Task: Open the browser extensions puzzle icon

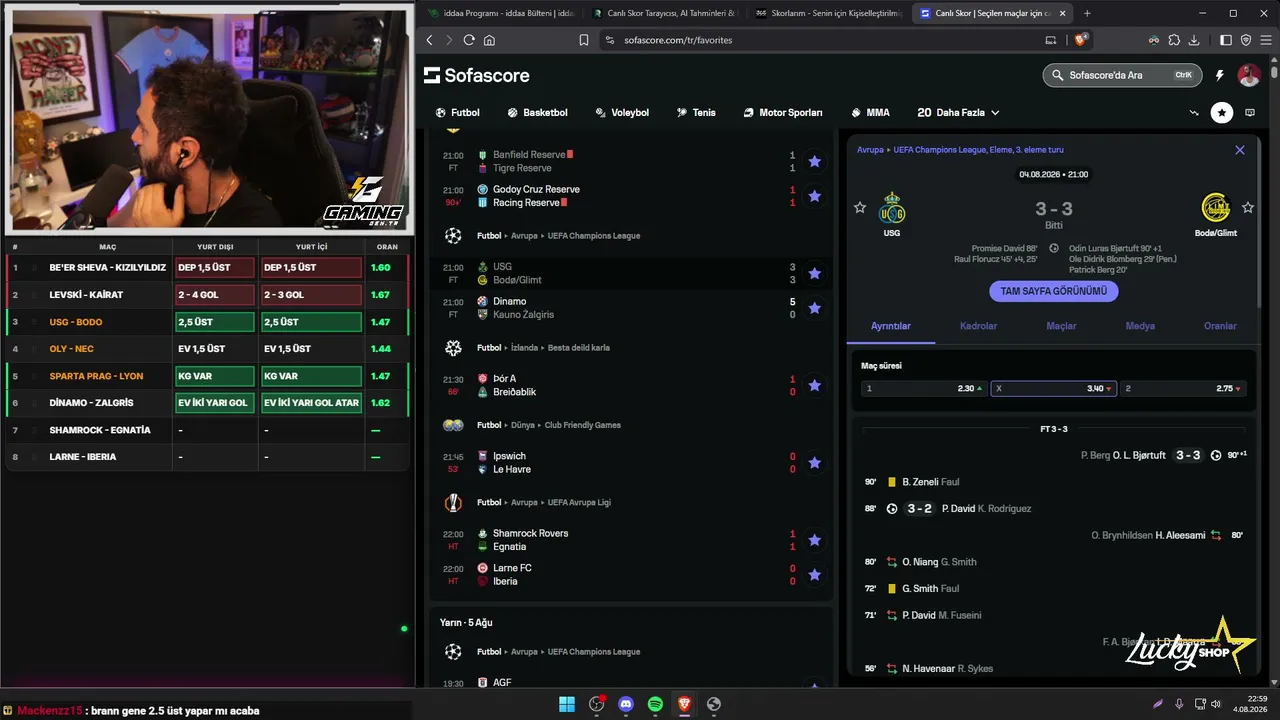Action: tap(1174, 40)
